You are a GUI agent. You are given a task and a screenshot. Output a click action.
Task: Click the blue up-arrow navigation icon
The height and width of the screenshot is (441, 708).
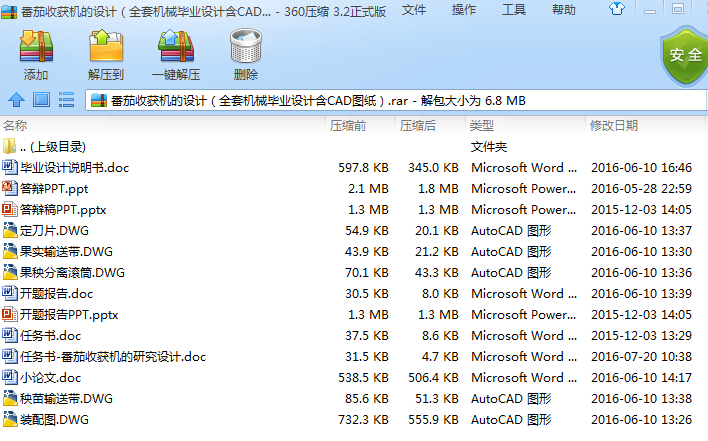tap(17, 99)
